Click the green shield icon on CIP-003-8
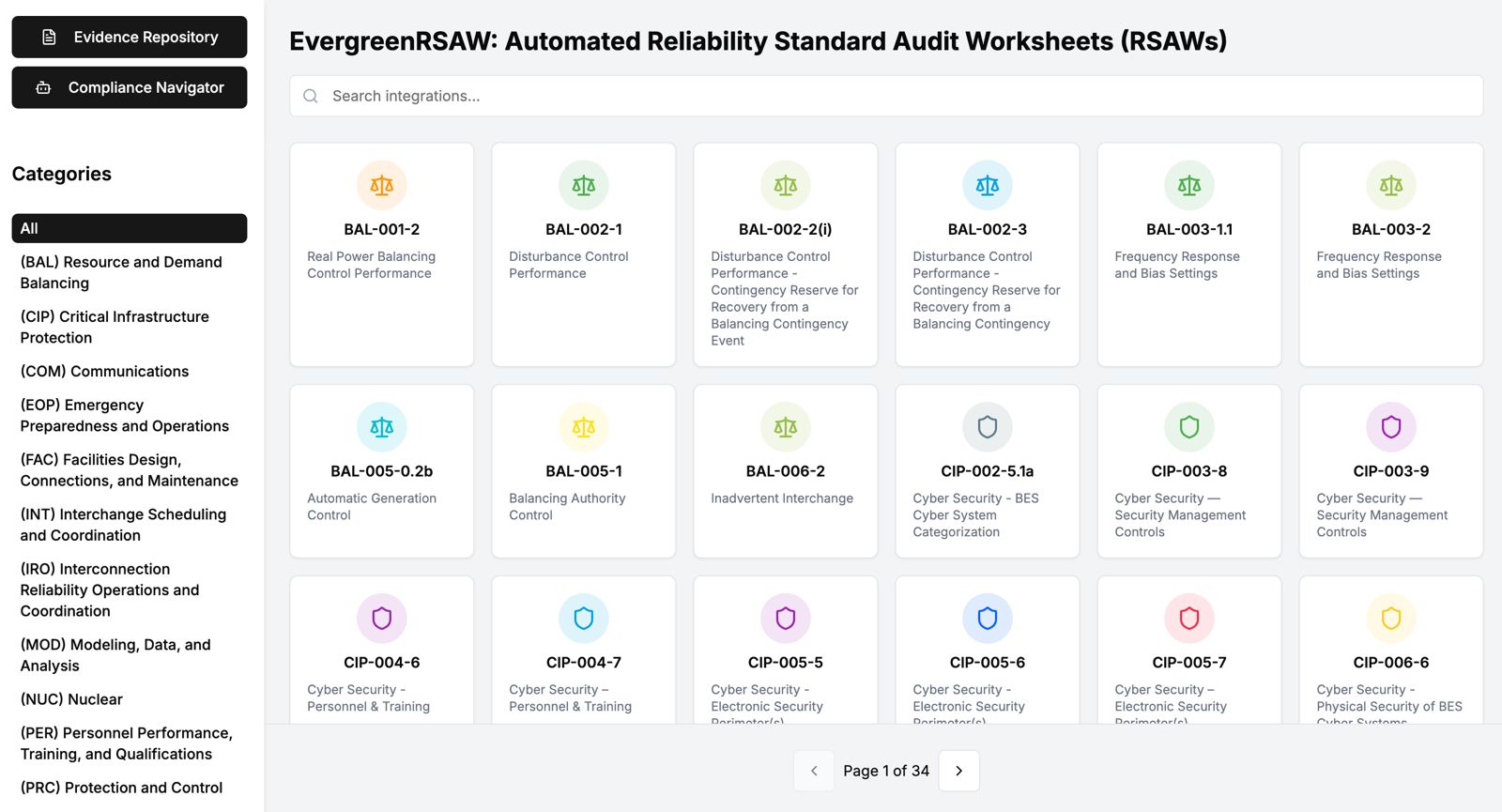 [x=1188, y=427]
